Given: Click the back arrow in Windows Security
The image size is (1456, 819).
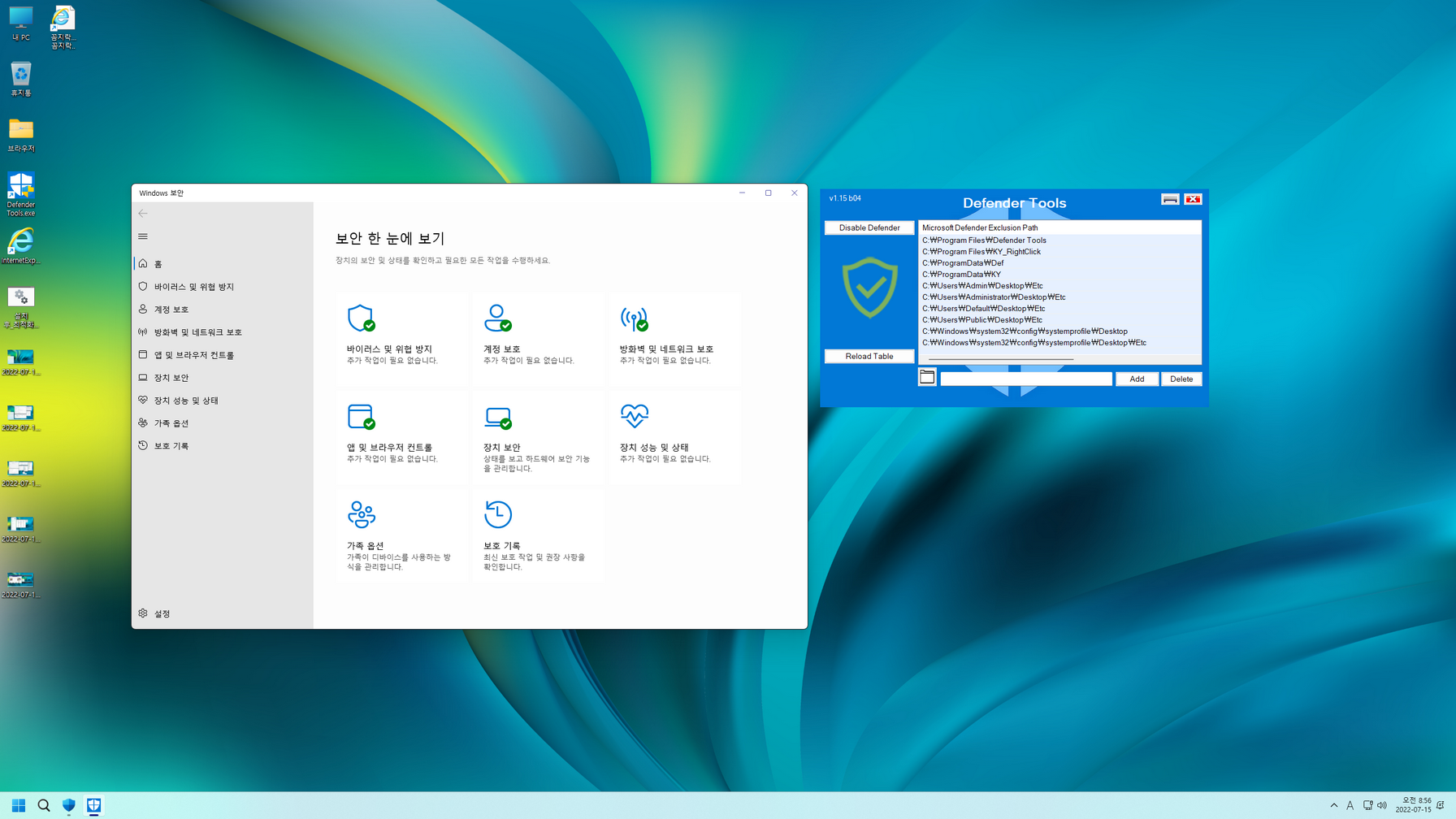Looking at the screenshot, I should [x=143, y=213].
